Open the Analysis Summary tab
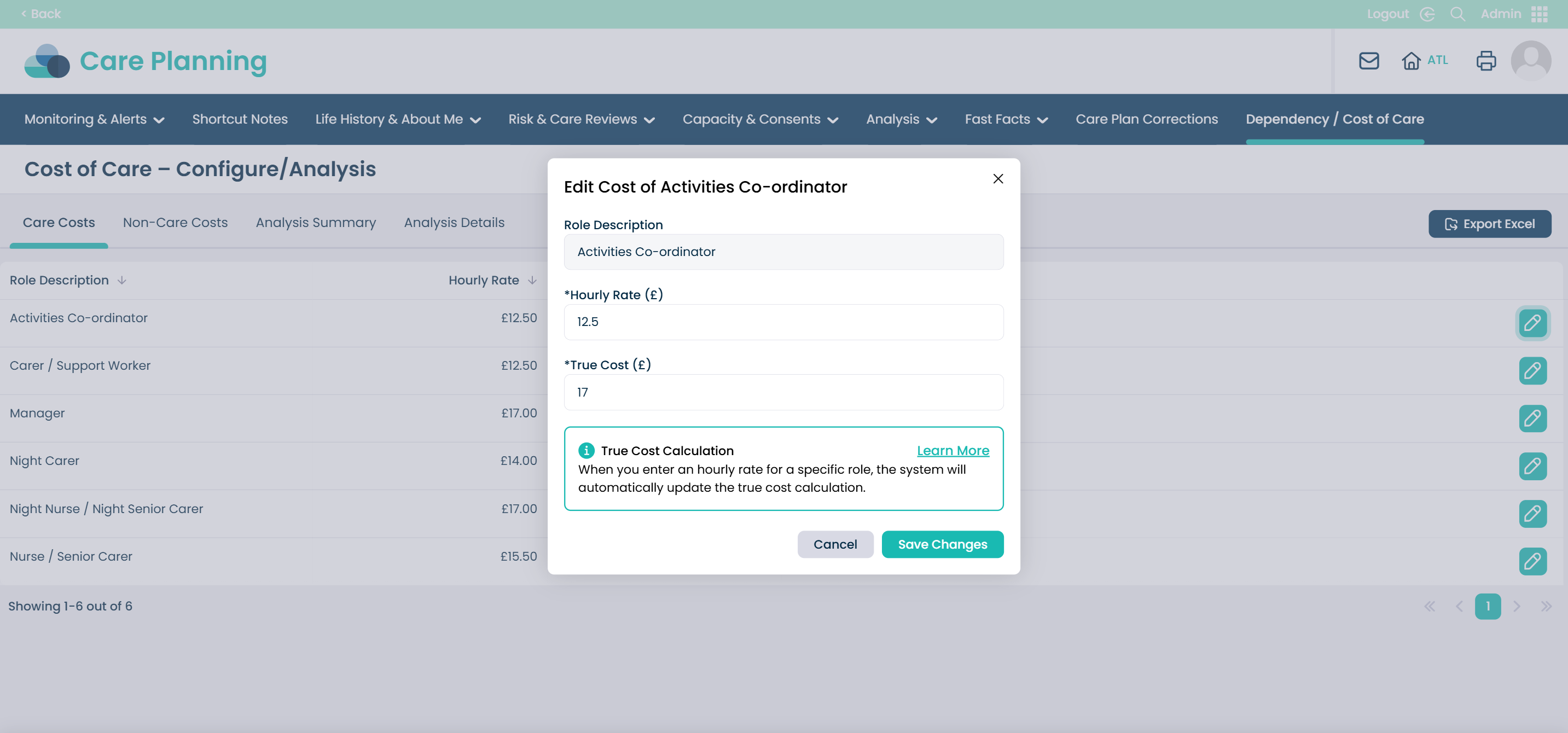Viewport: 1568px width, 733px height. 315,223
